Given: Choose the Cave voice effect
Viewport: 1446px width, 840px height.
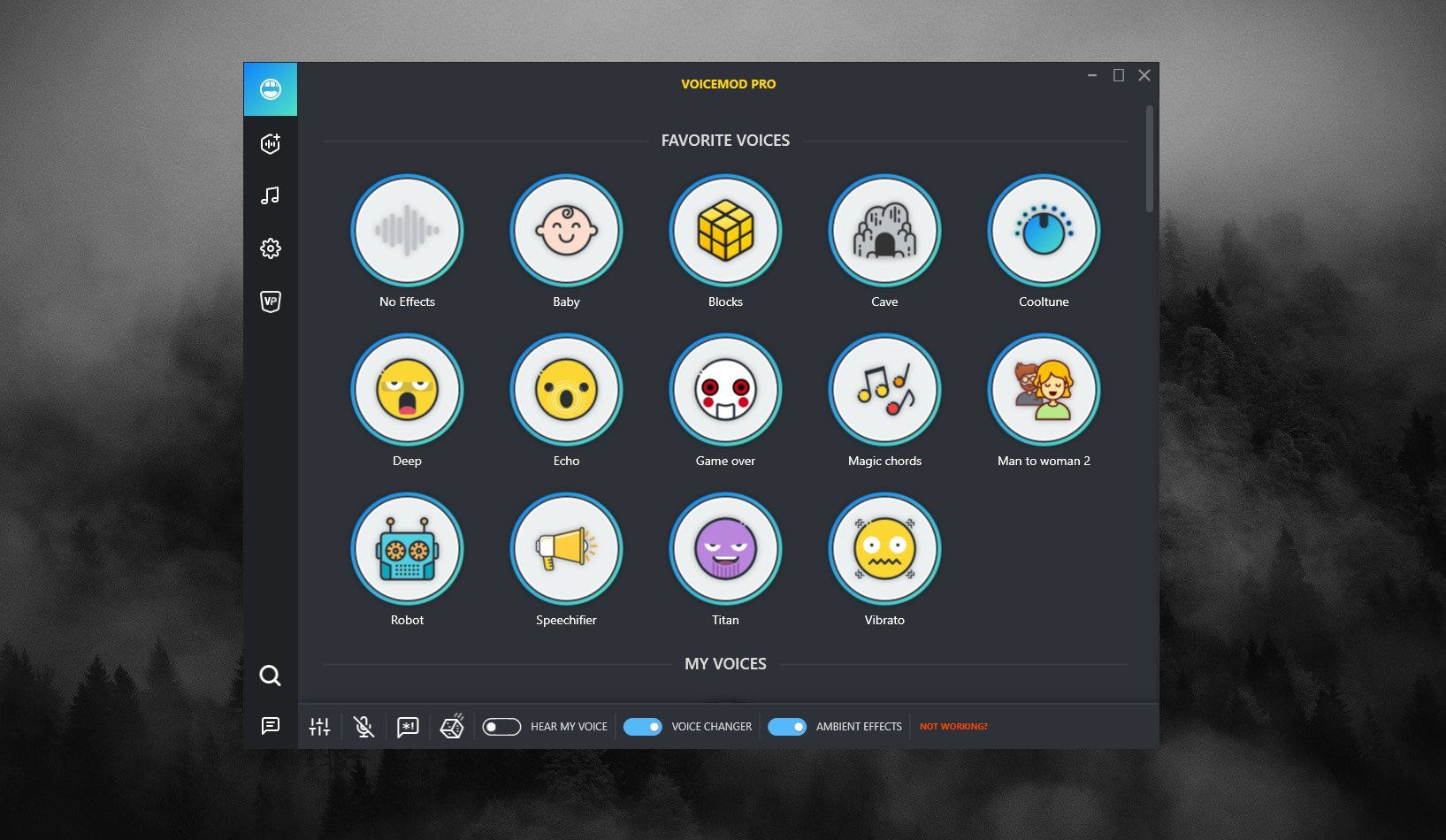Looking at the screenshot, I should (x=884, y=231).
